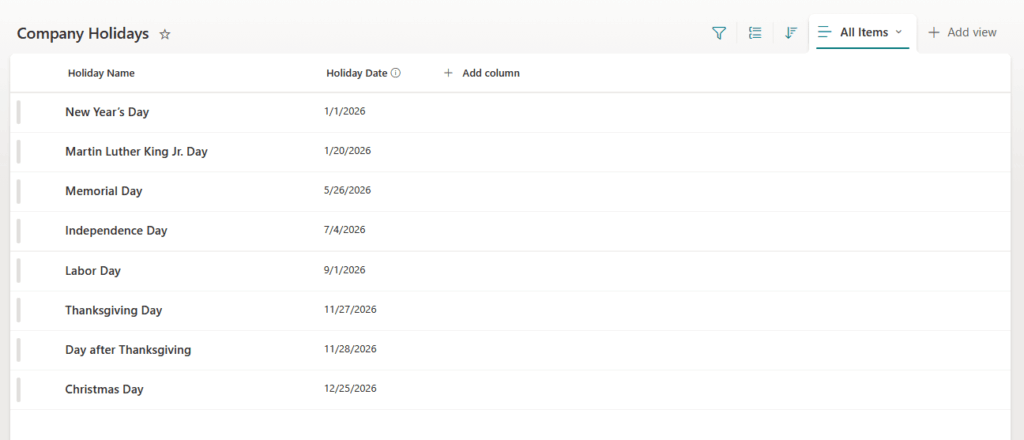Select the New Year's Day row handle
The image size is (1024, 440).
point(19,112)
